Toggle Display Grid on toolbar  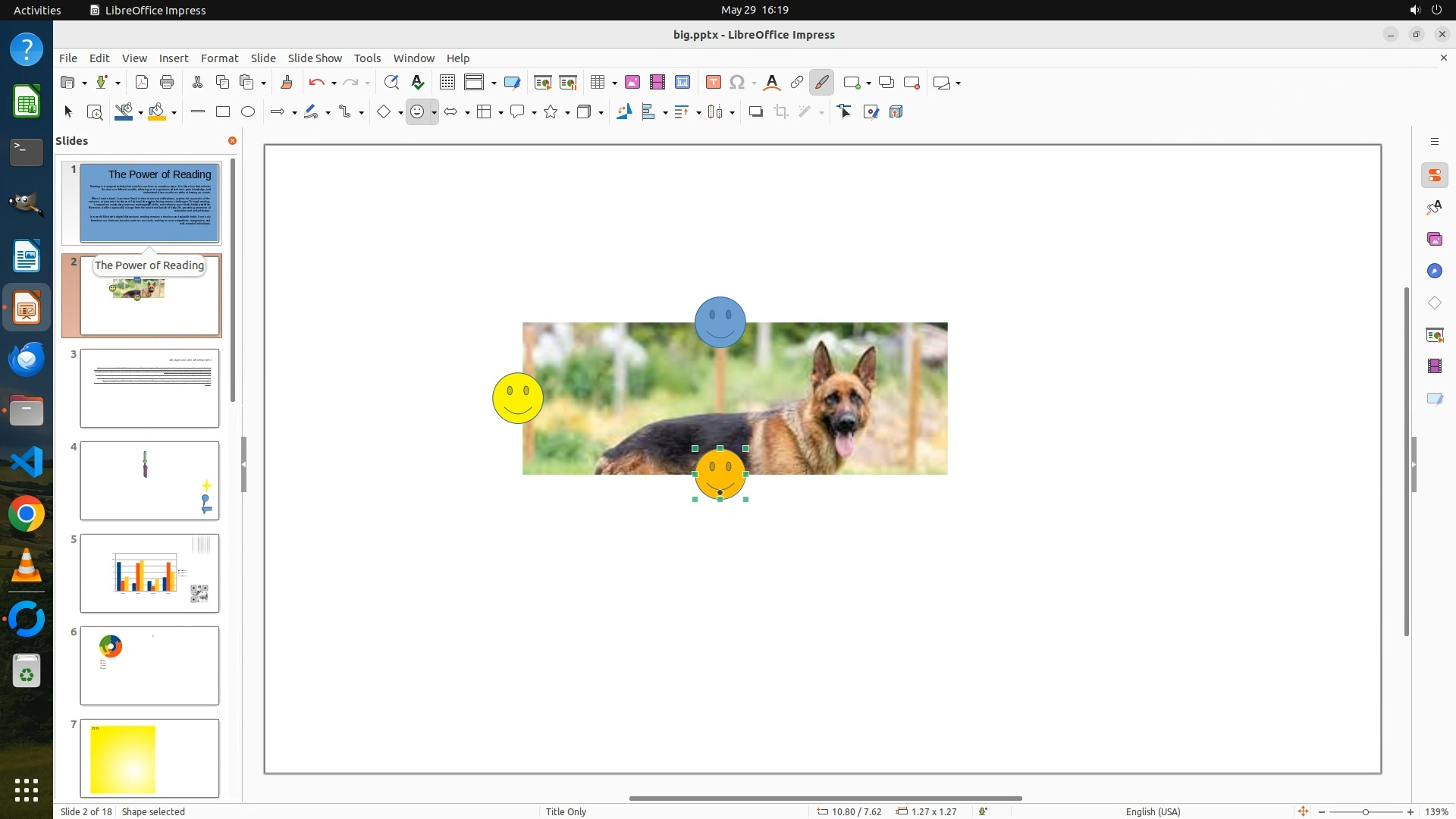[x=447, y=83]
